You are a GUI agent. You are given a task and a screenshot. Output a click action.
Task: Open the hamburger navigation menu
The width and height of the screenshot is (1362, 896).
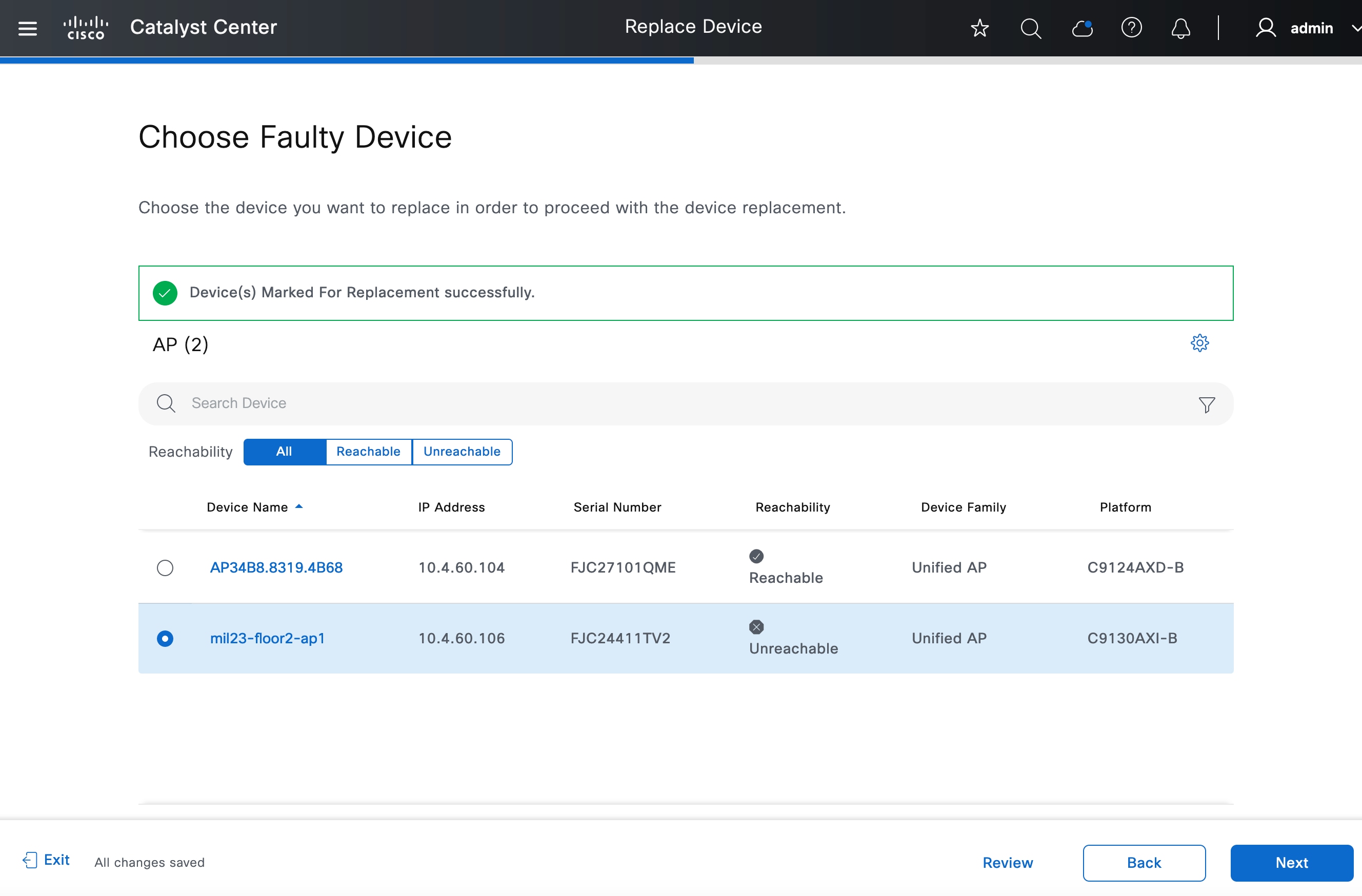coord(28,28)
